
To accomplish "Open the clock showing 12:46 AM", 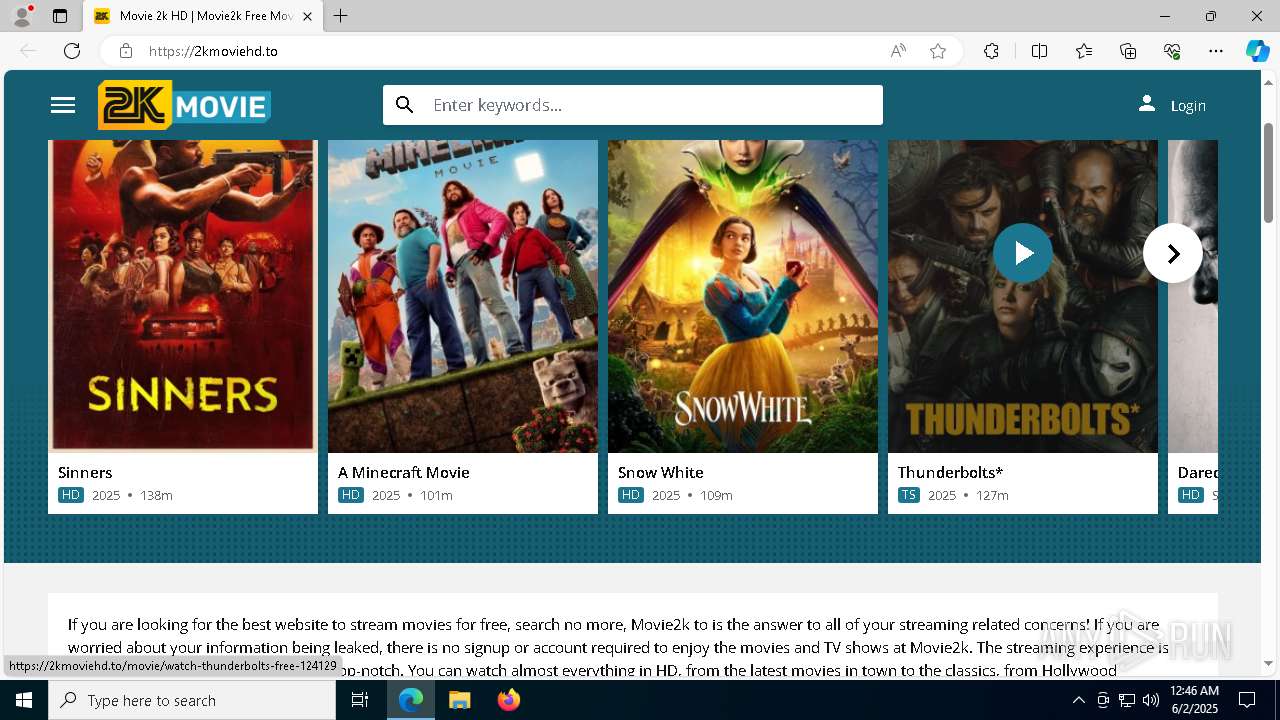I will tap(1194, 700).
